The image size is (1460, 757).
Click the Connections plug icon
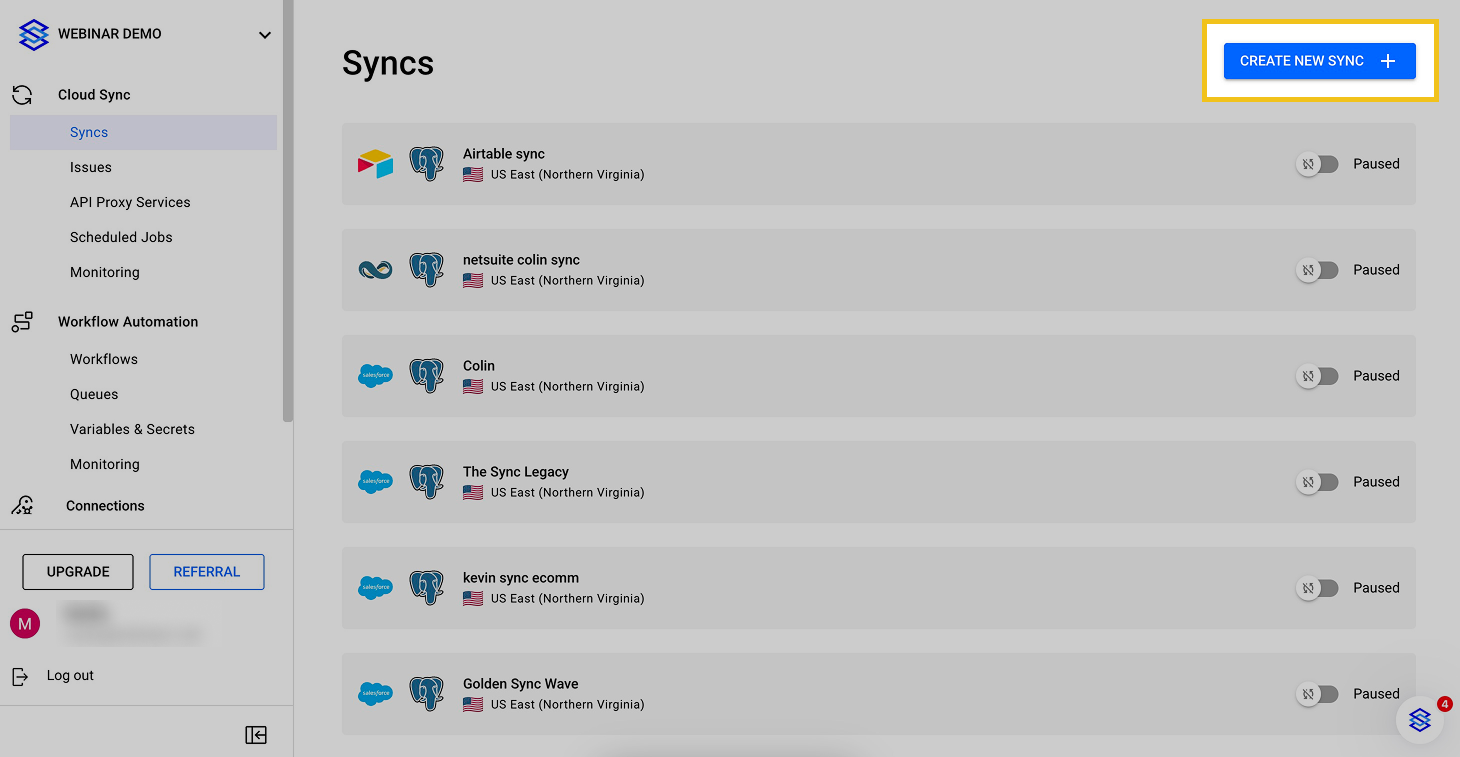tap(22, 506)
